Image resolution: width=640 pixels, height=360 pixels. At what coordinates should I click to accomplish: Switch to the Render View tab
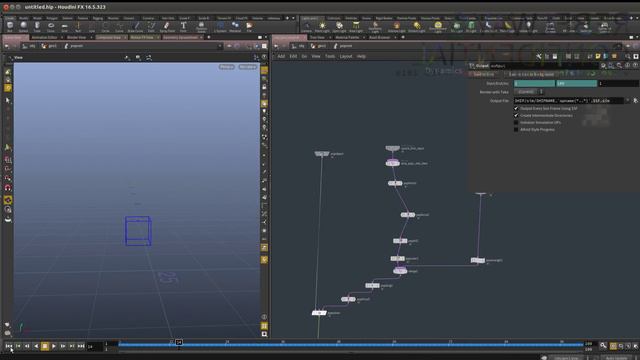[x=77, y=37]
